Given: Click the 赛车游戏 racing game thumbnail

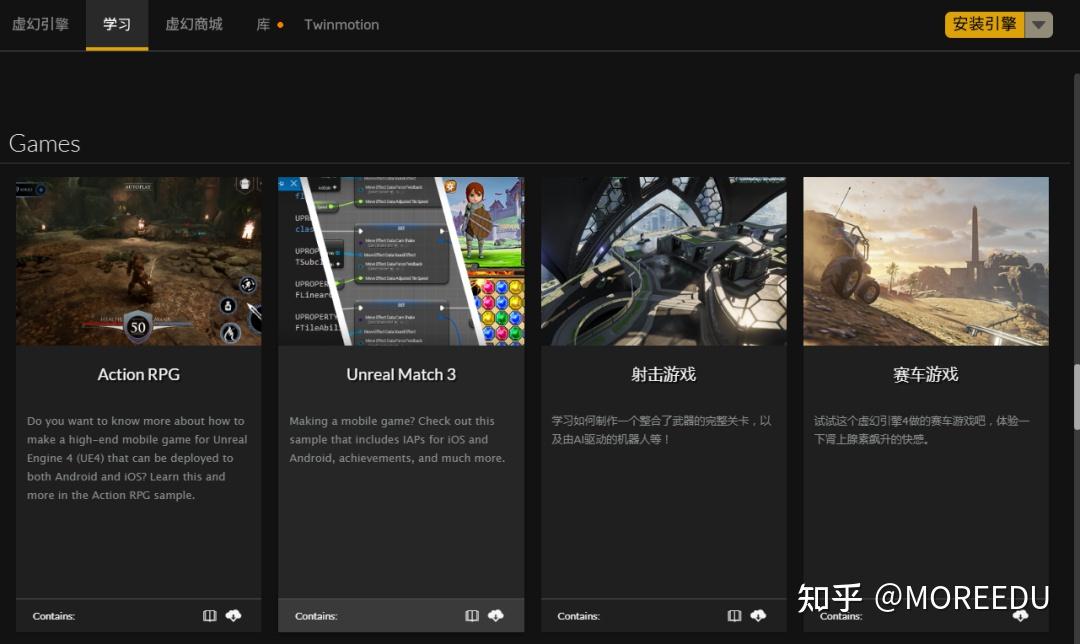Looking at the screenshot, I should [x=926, y=261].
